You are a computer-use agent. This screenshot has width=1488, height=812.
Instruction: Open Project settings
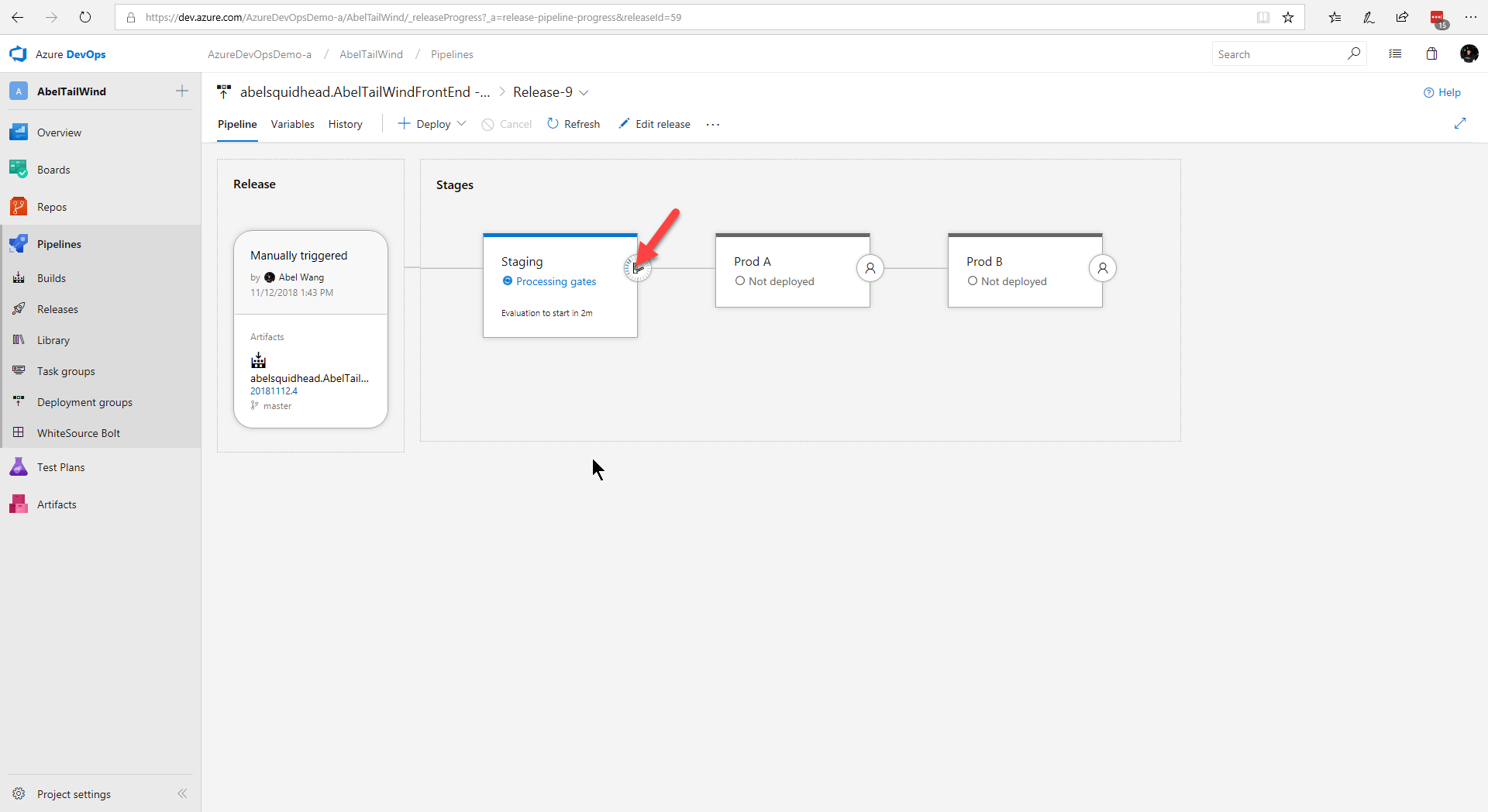(74, 794)
